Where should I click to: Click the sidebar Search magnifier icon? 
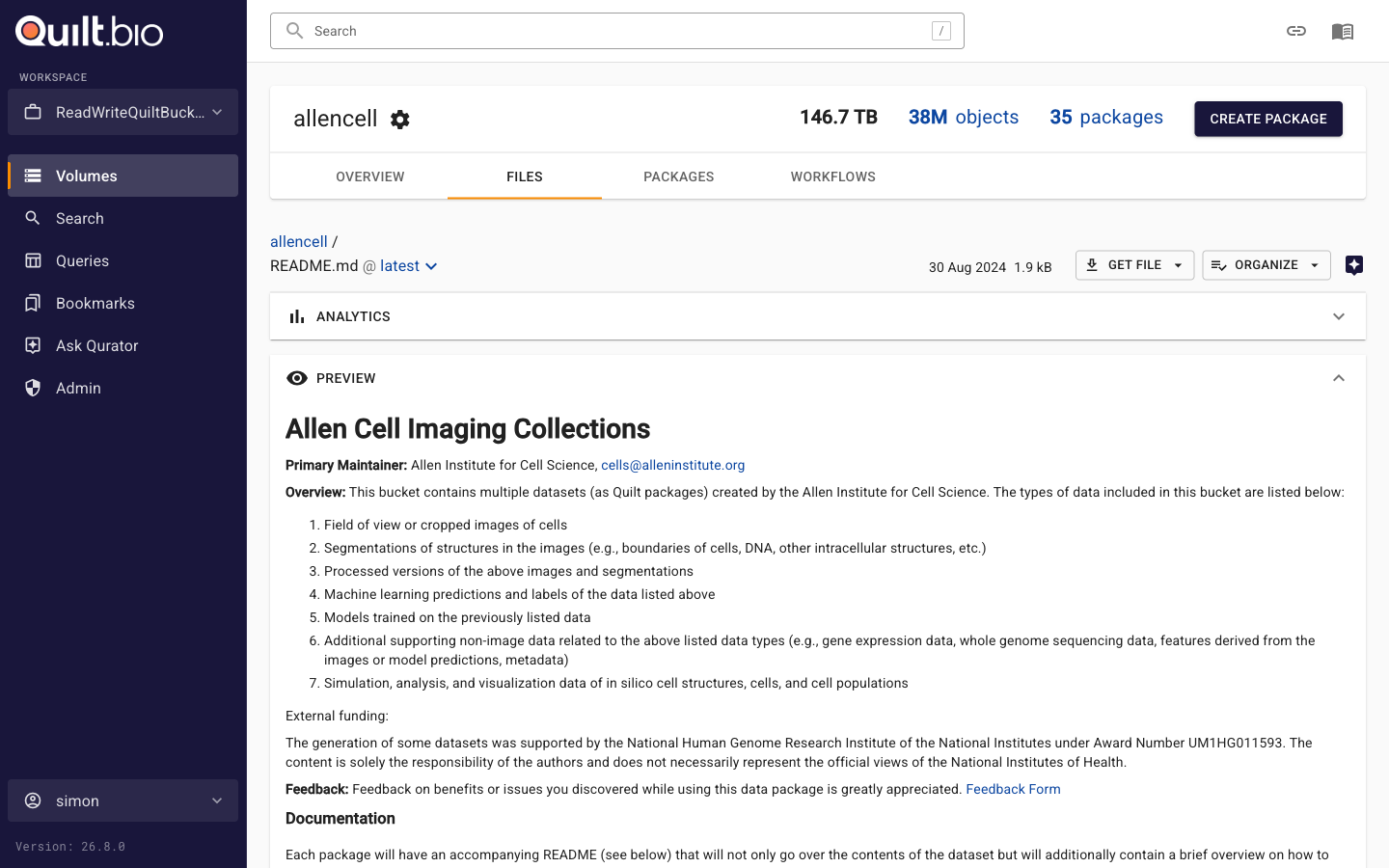click(33, 218)
